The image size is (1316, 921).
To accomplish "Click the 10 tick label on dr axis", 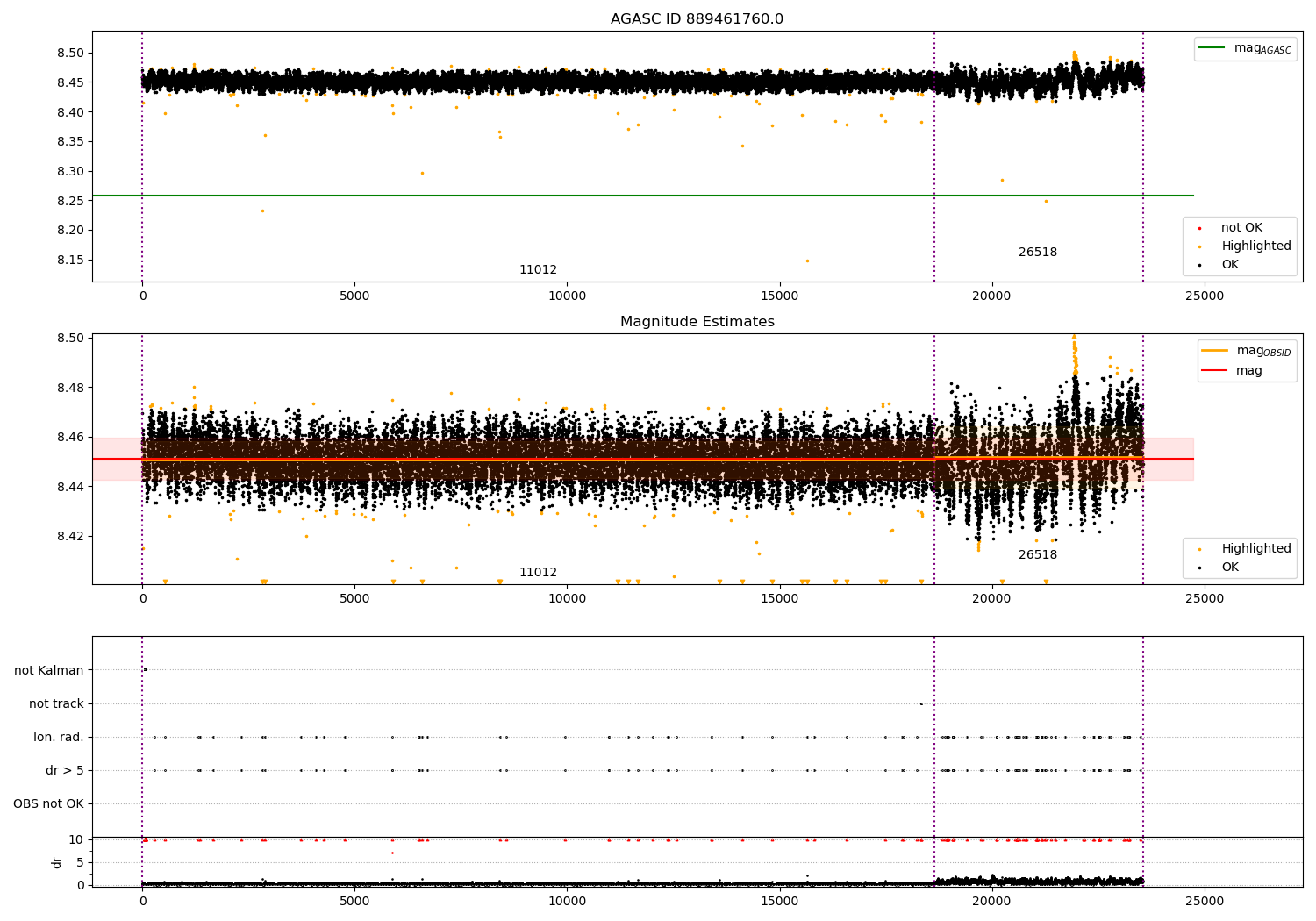I will 76,840.
